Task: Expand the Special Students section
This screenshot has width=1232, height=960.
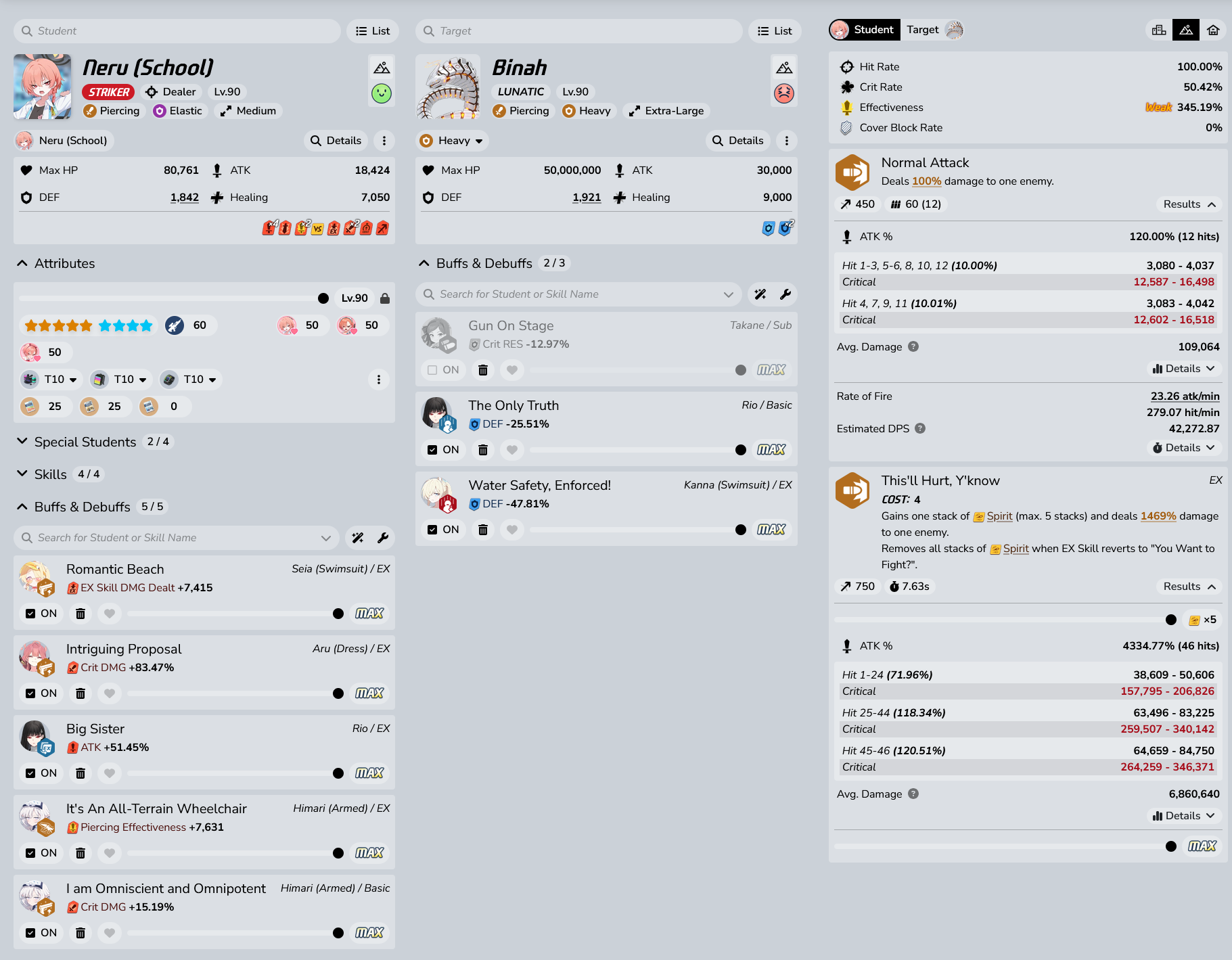Action: tap(85, 442)
